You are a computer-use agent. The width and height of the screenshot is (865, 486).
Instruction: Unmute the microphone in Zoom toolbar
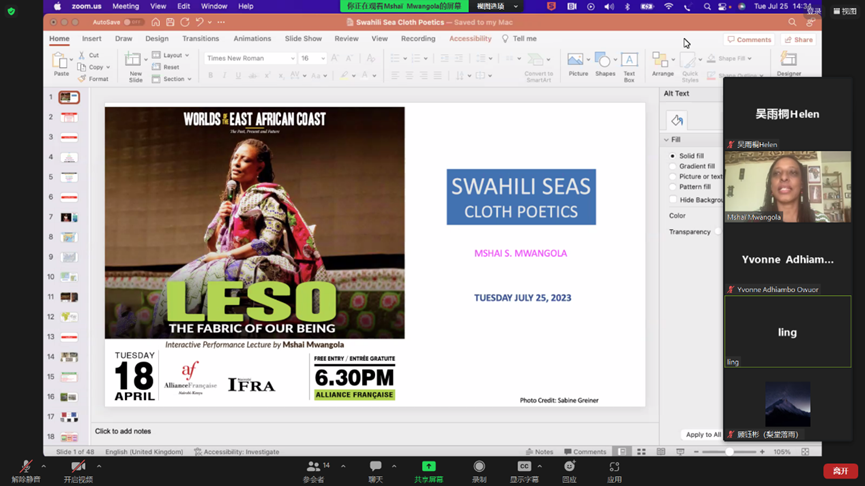point(26,467)
